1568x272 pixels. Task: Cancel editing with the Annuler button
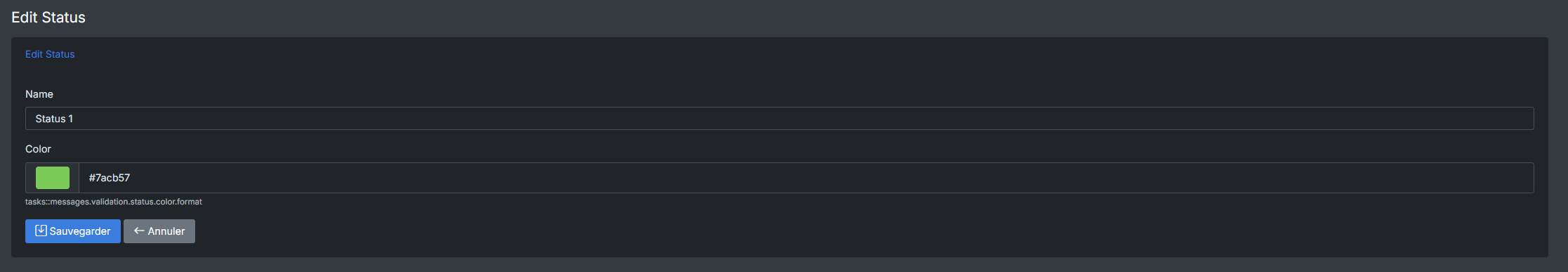pos(159,231)
